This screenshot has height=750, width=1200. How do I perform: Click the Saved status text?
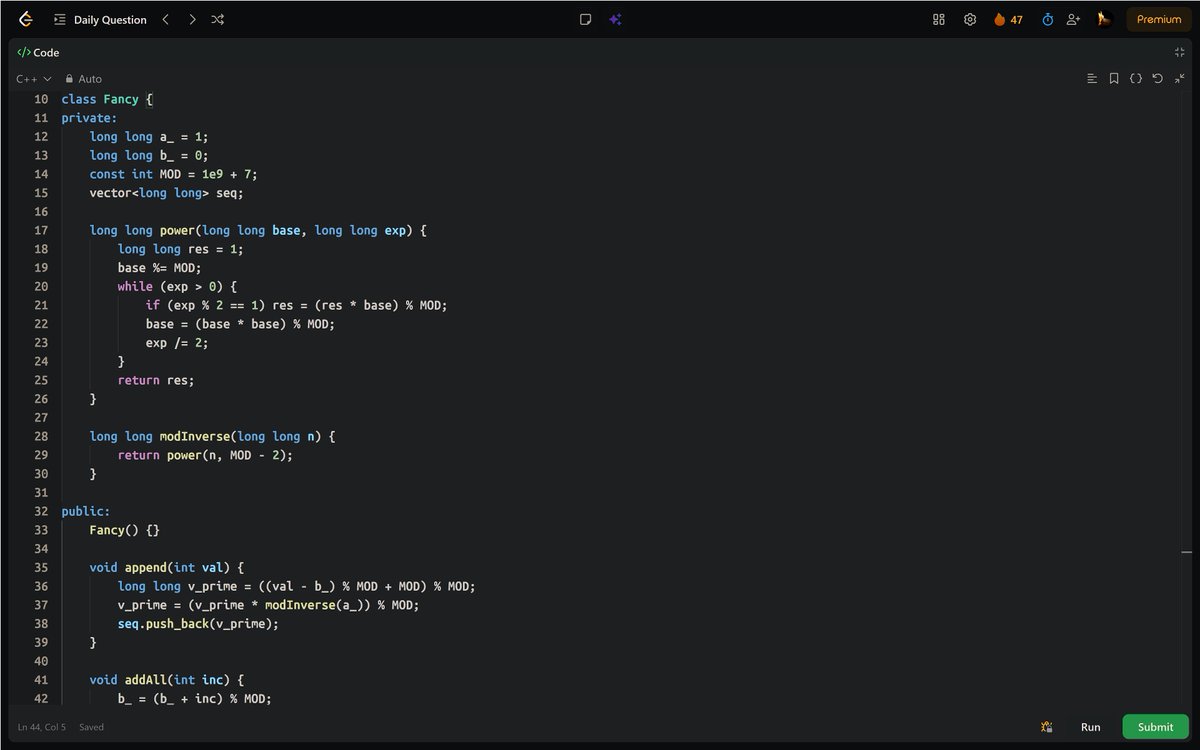[91, 727]
